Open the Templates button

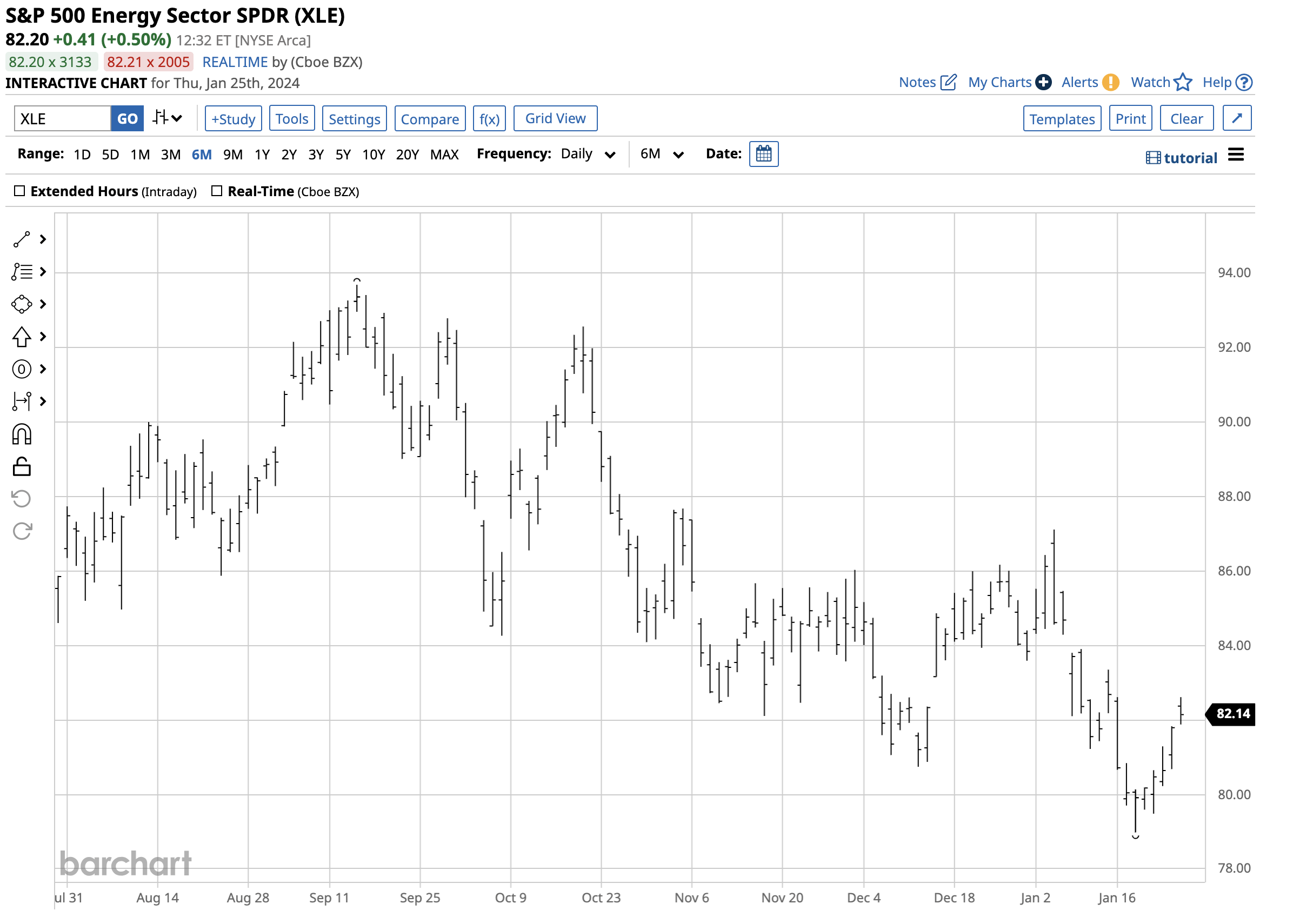point(1062,118)
